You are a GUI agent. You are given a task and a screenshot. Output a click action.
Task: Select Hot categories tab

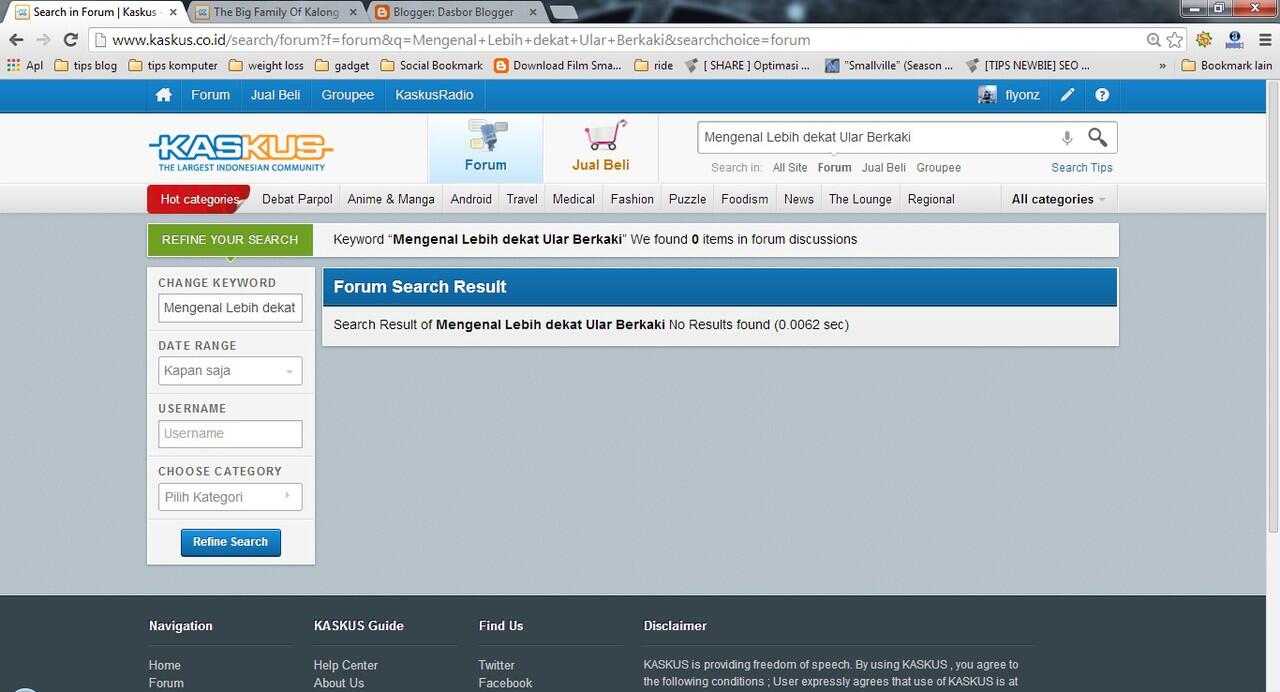point(199,199)
